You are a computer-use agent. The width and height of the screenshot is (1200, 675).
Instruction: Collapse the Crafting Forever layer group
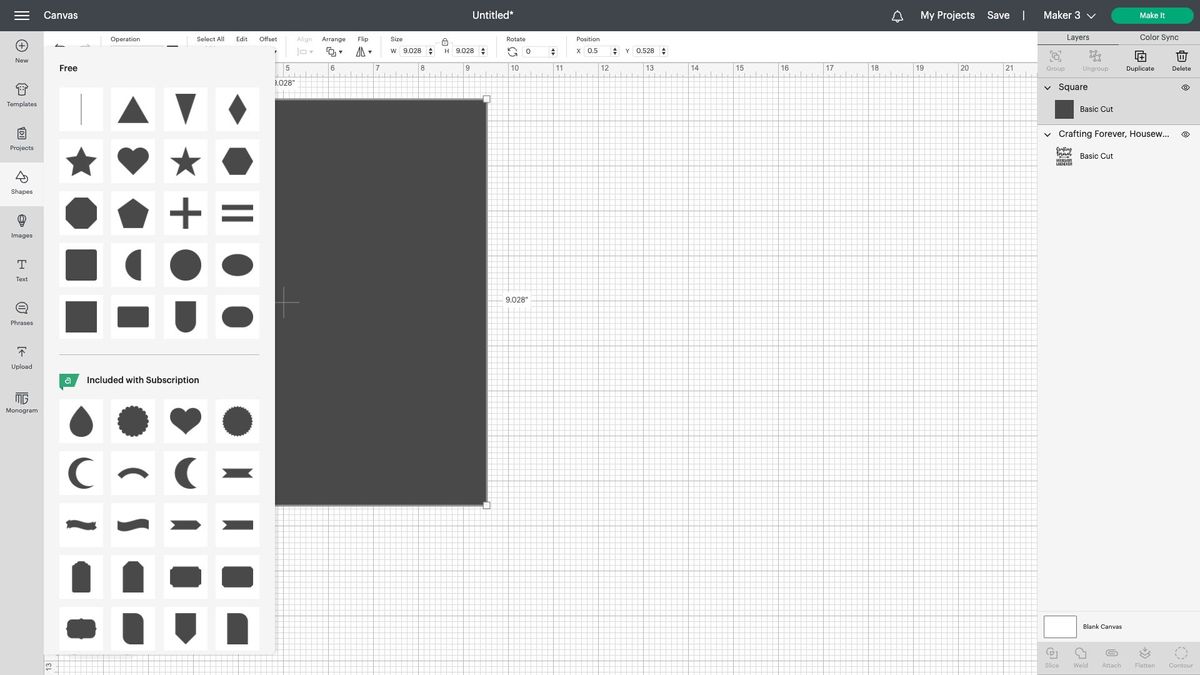[x=1048, y=134]
